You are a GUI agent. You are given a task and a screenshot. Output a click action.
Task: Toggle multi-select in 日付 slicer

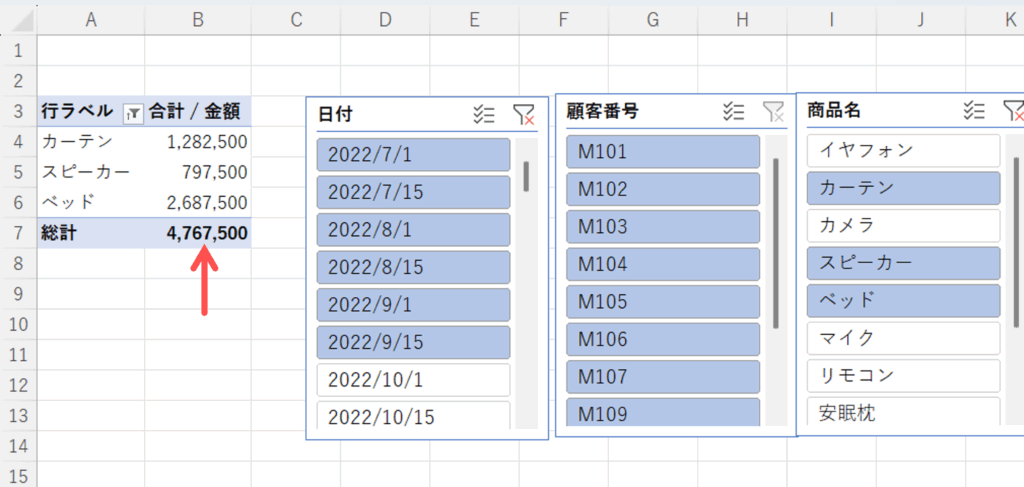[484, 114]
